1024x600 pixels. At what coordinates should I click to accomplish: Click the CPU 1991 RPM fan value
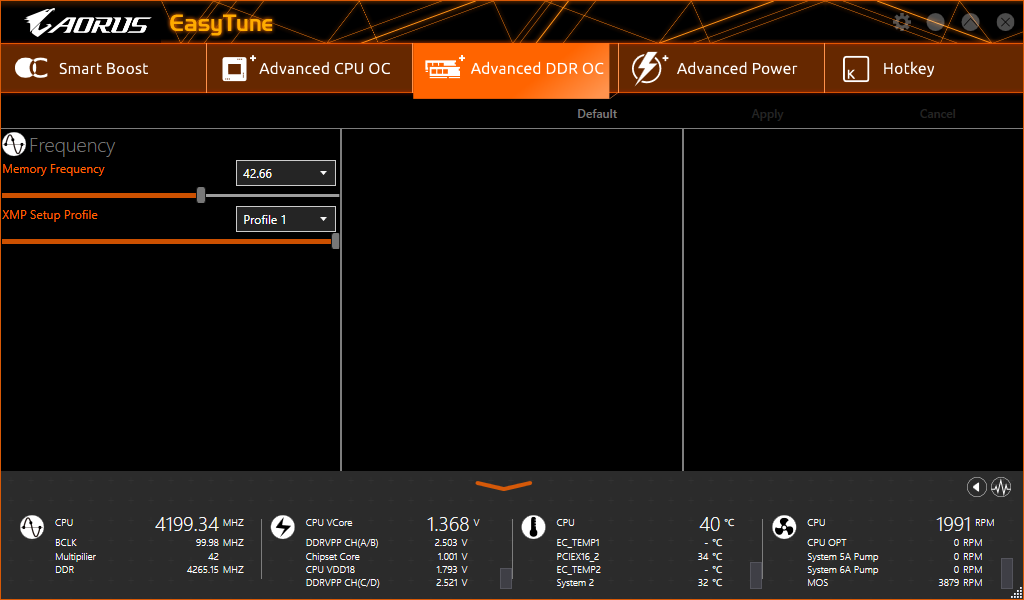tap(965, 524)
